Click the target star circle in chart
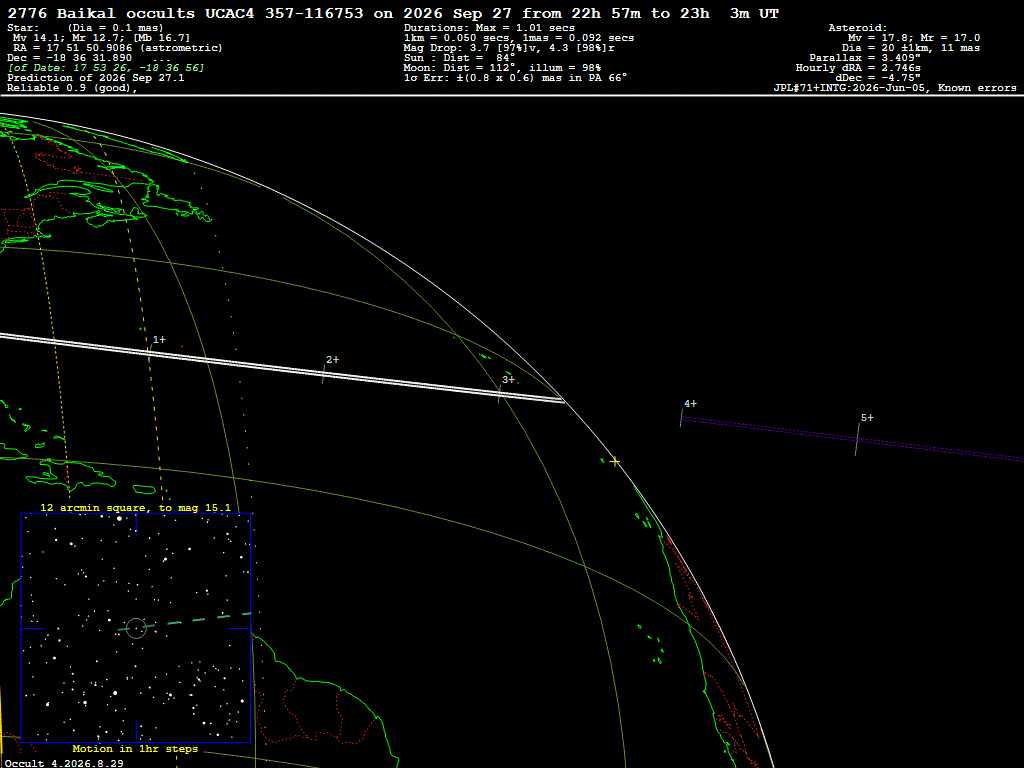 pos(136,628)
